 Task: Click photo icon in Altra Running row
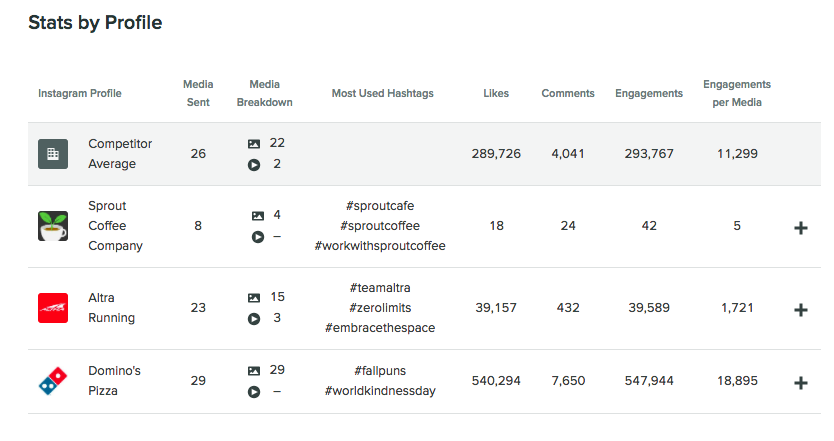(x=254, y=297)
